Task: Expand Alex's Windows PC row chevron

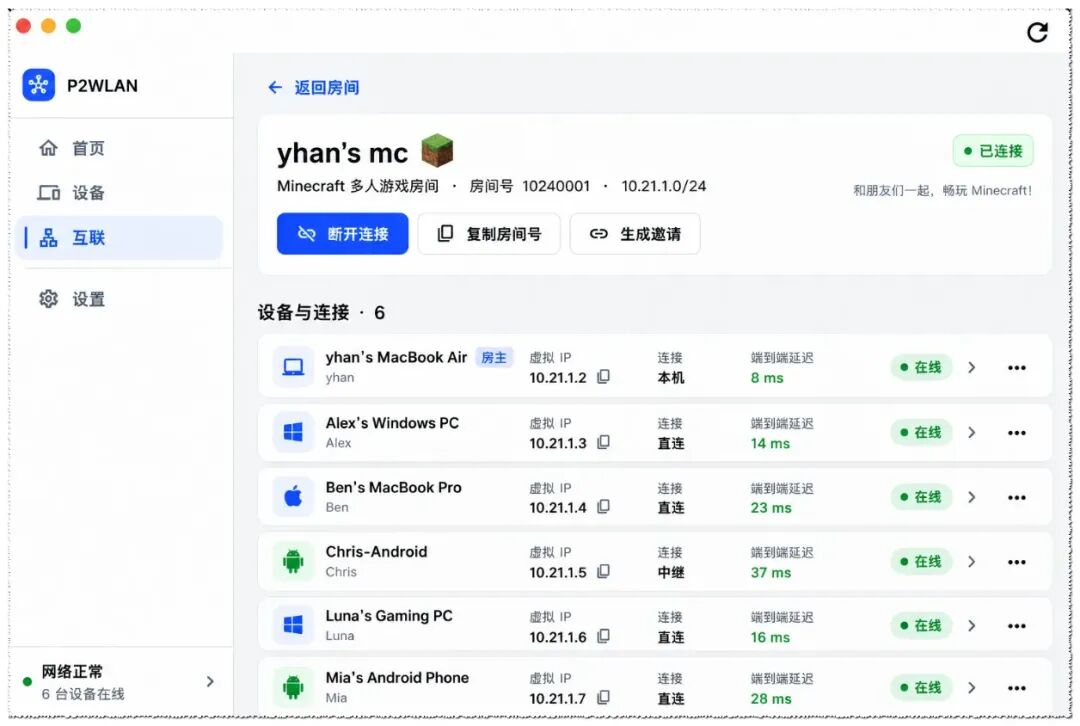Action: 972,433
